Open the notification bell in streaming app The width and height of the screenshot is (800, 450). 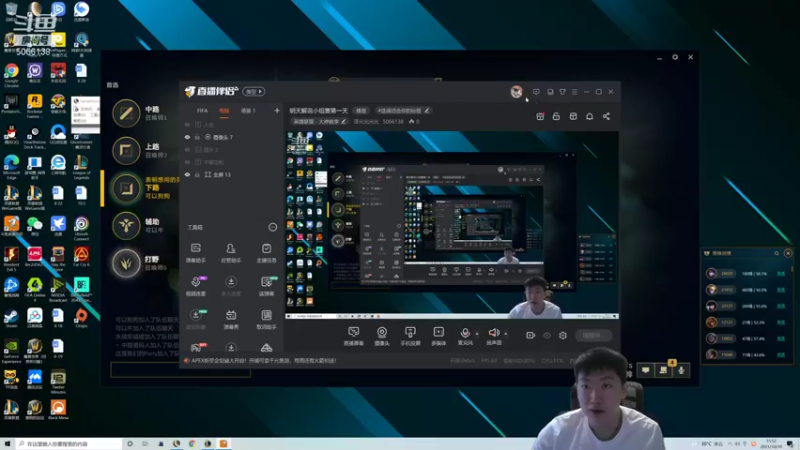(x=589, y=116)
